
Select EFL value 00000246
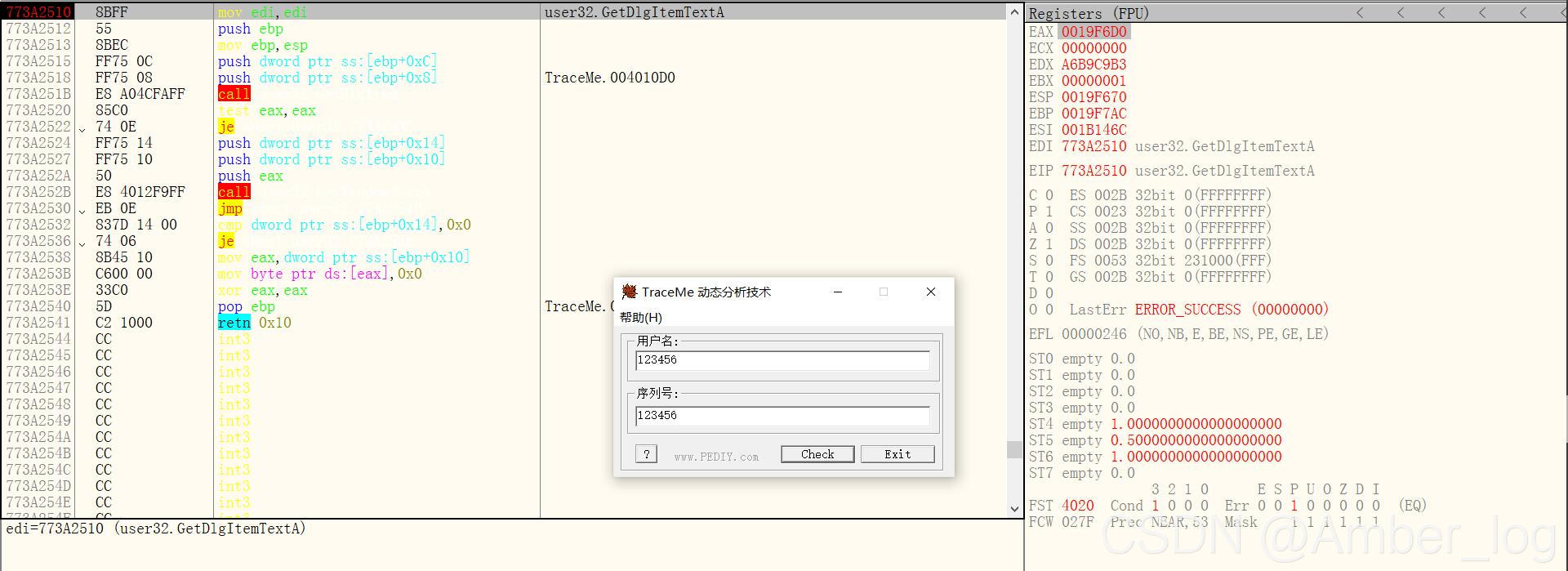(x=1094, y=334)
